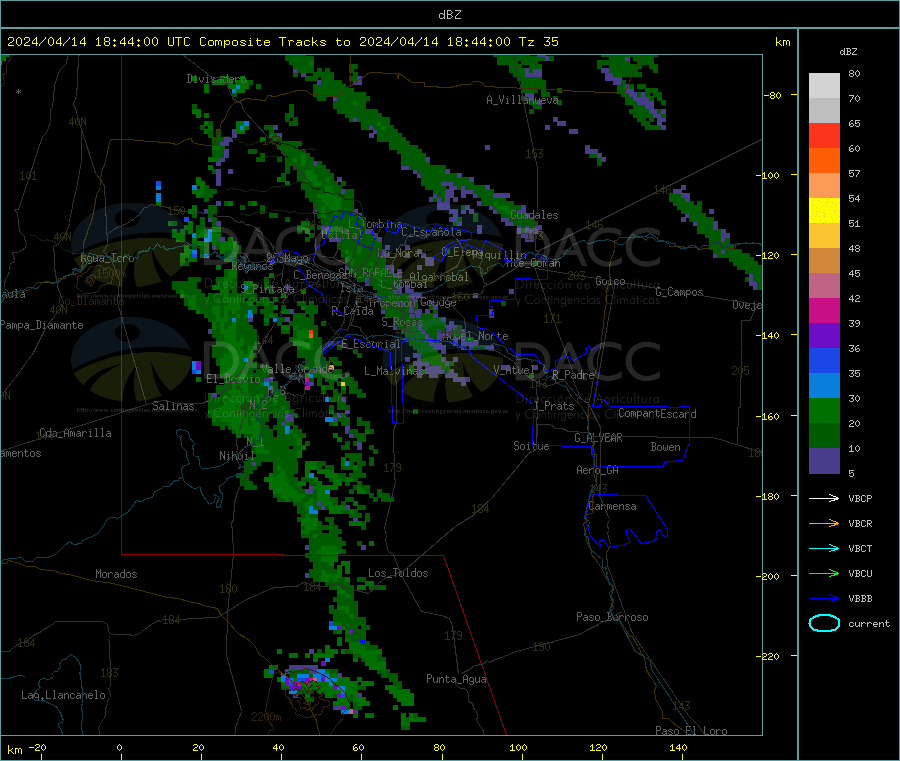Screen dimensions: 900x761
Task: Click the green VBCU arrow legend icon
Action: click(x=824, y=573)
